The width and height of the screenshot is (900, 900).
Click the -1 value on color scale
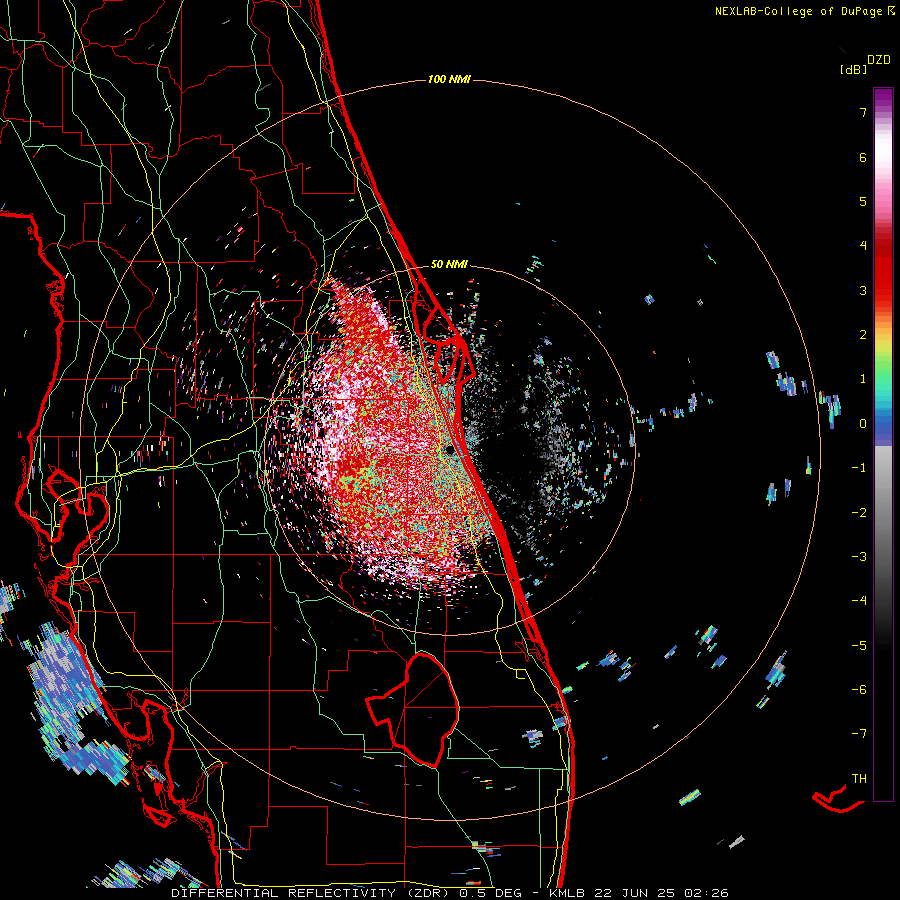click(859, 468)
